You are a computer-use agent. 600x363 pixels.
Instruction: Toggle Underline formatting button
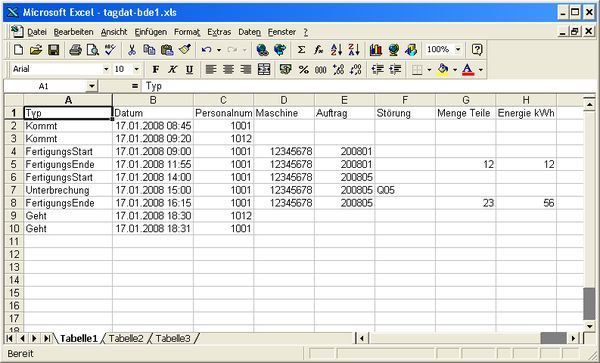(x=189, y=70)
